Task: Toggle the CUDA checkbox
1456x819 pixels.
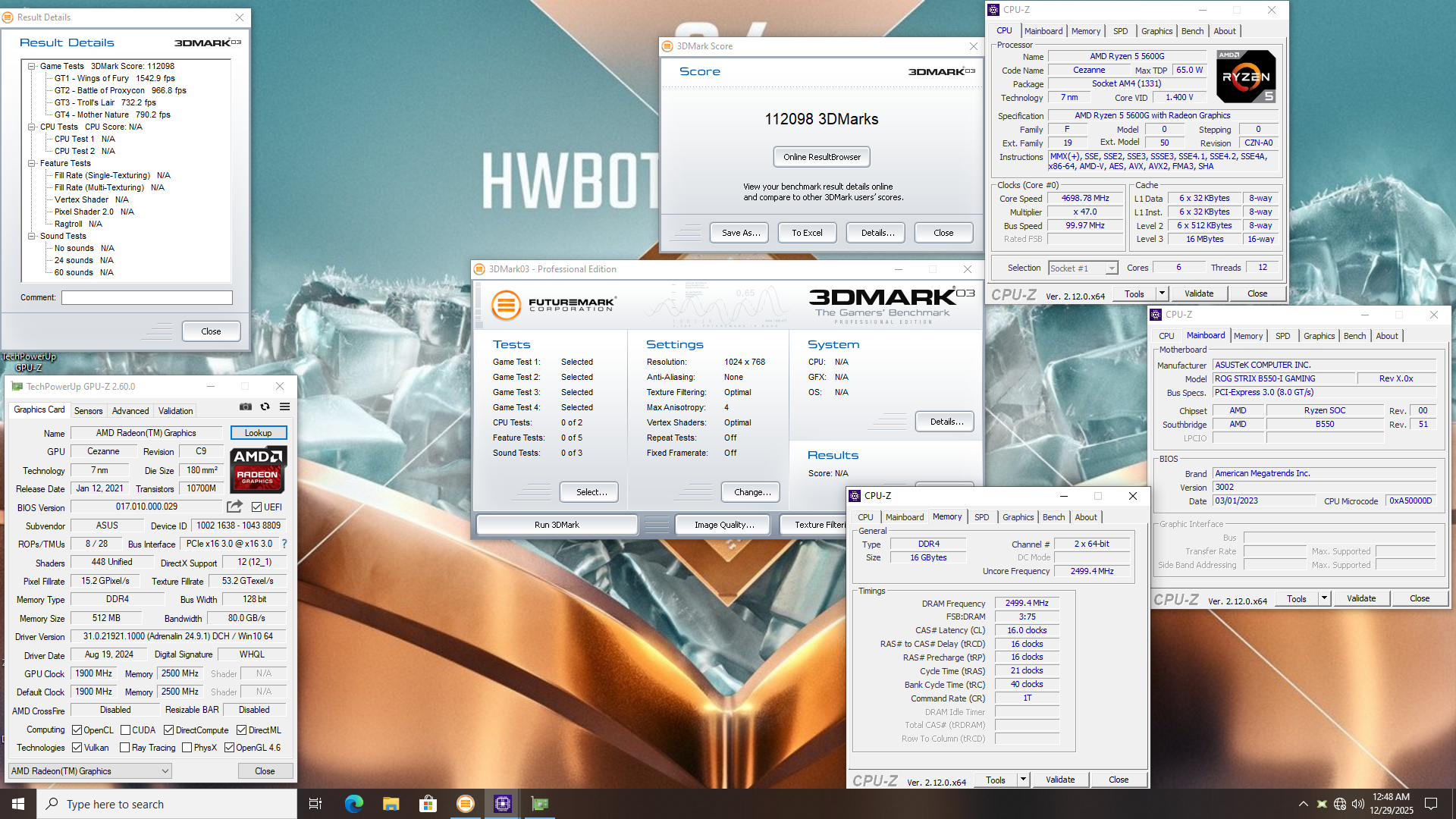Action: (125, 730)
